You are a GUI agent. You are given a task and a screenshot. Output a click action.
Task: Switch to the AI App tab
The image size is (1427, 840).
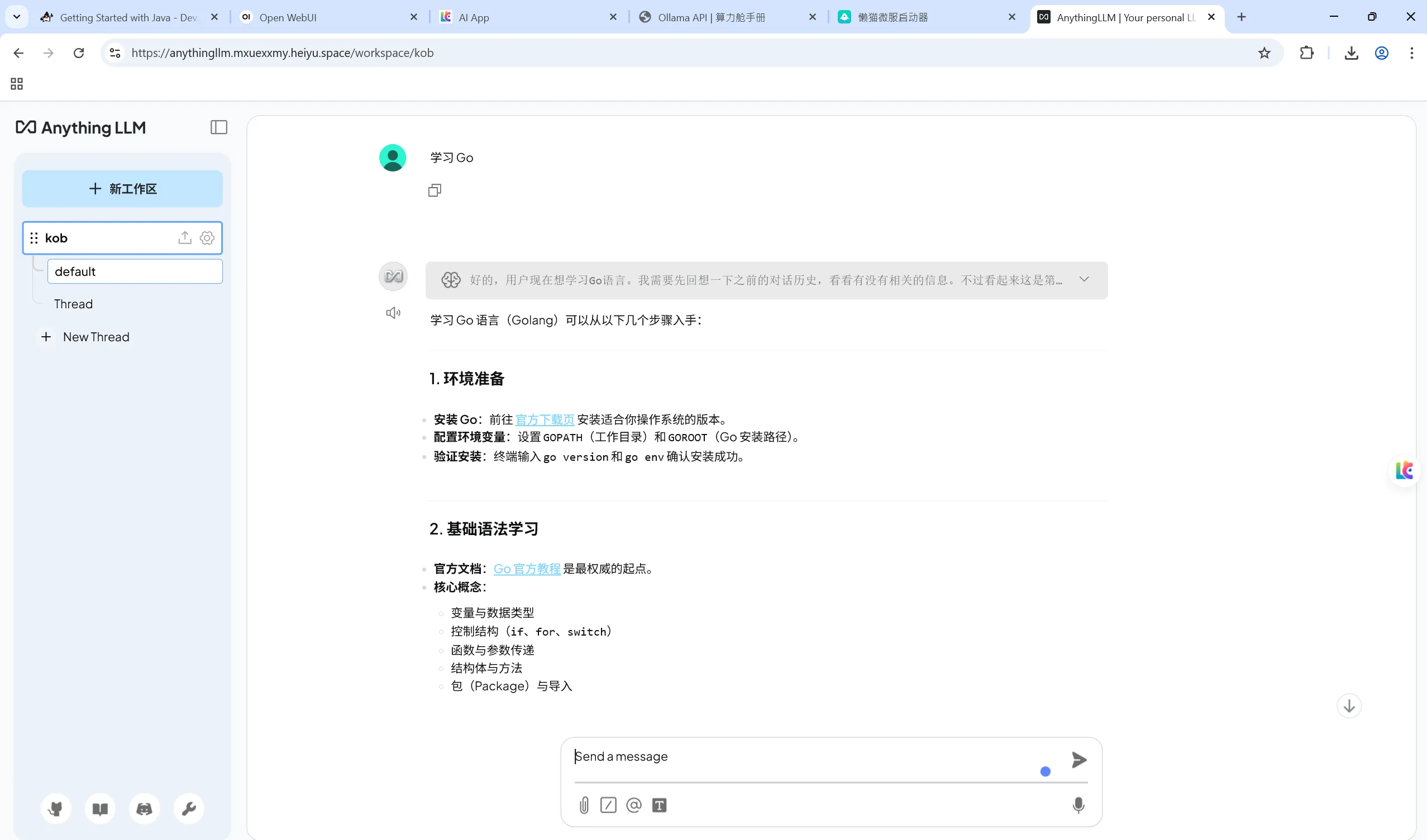pos(528,17)
